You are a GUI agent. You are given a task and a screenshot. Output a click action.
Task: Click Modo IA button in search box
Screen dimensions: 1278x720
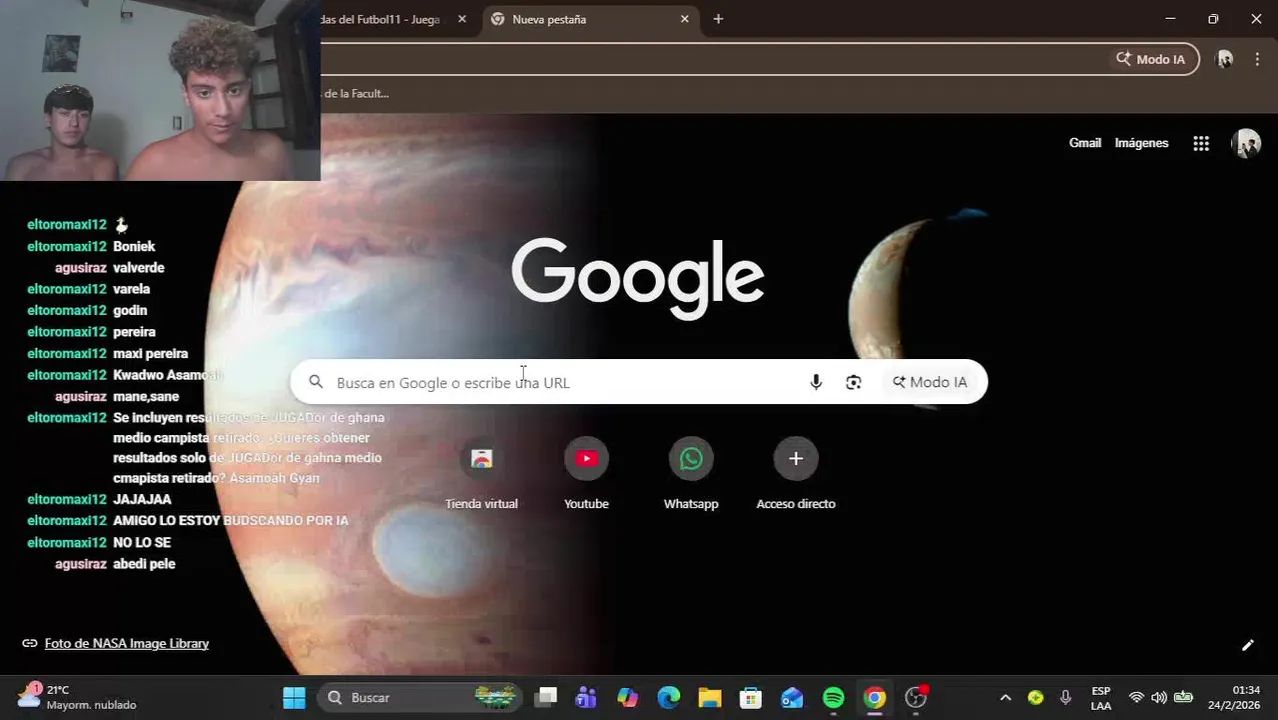[930, 382]
